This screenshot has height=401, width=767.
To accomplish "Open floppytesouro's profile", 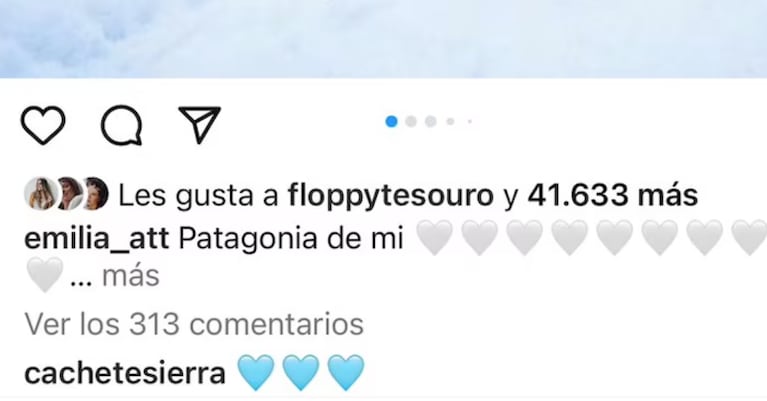I will pyautogui.click(x=391, y=196).
